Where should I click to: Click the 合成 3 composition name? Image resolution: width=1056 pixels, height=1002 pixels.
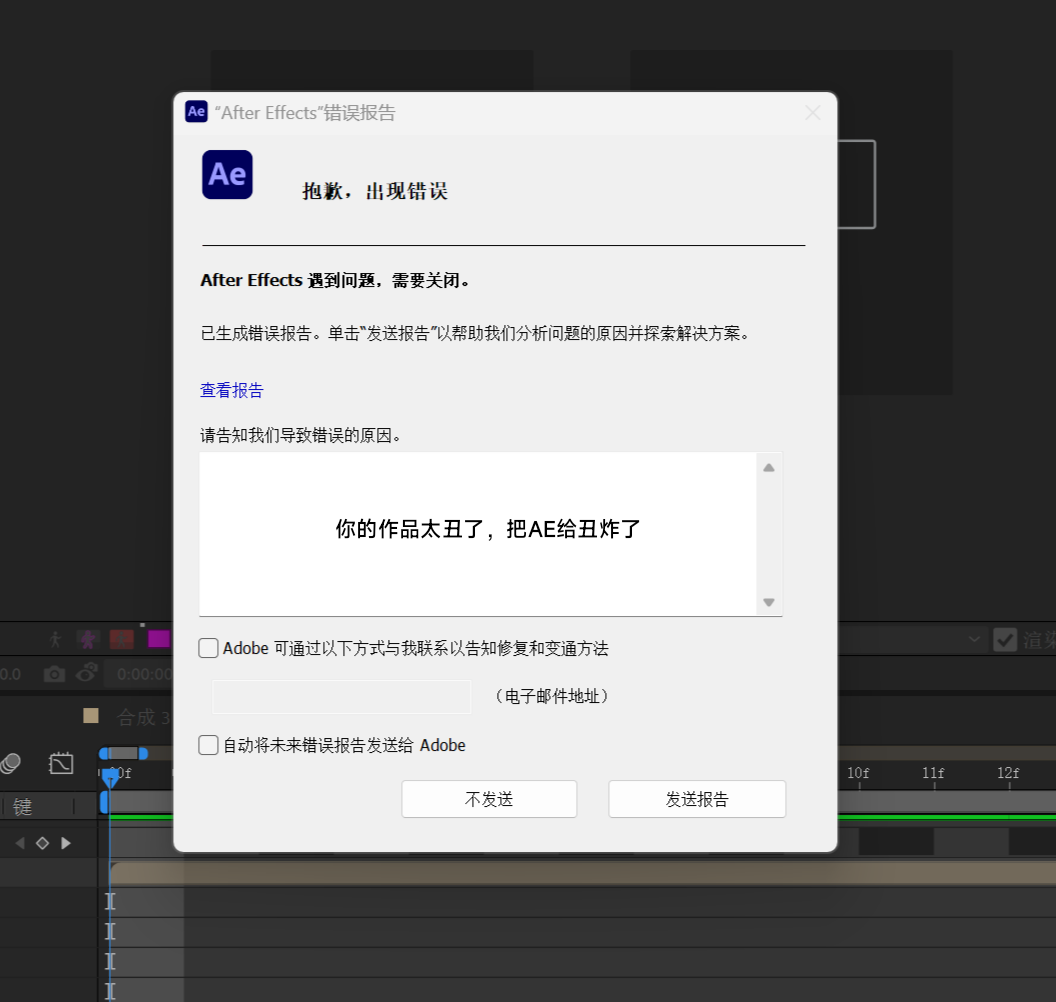(143, 717)
